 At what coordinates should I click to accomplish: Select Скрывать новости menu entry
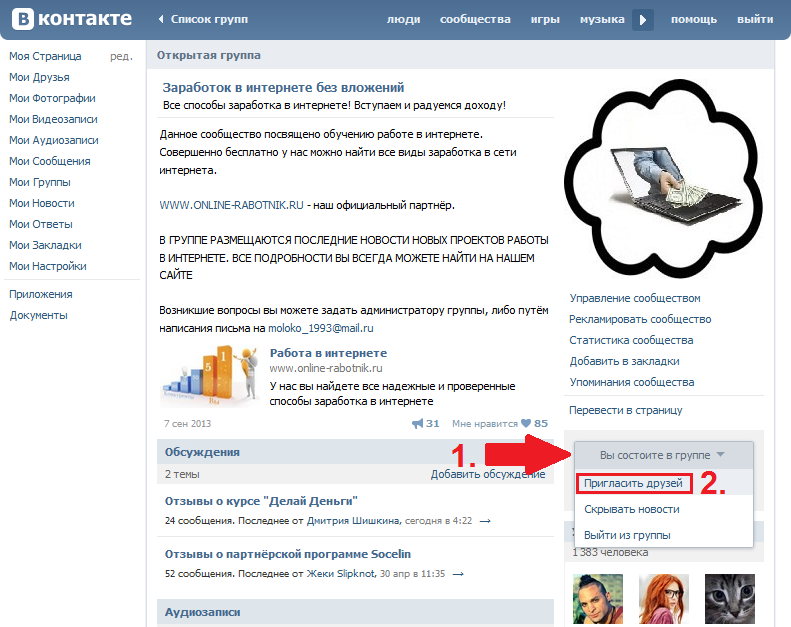(632, 509)
